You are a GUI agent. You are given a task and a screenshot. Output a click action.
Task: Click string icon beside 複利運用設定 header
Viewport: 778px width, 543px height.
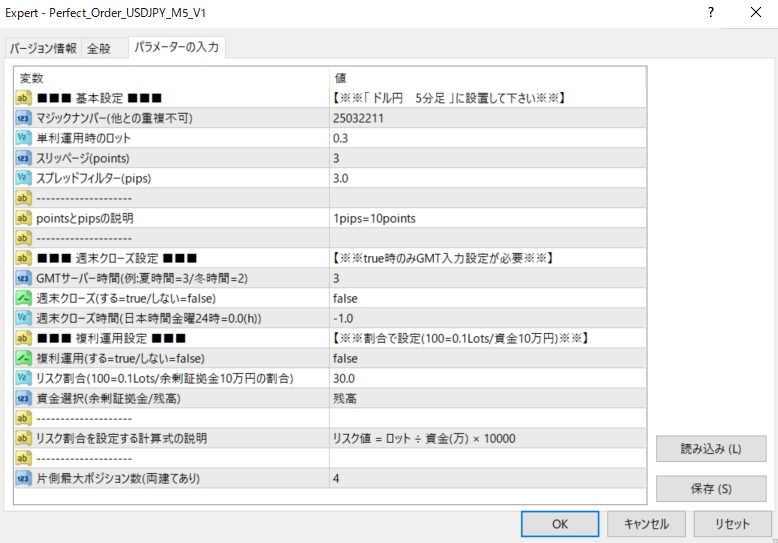click(23, 338)
